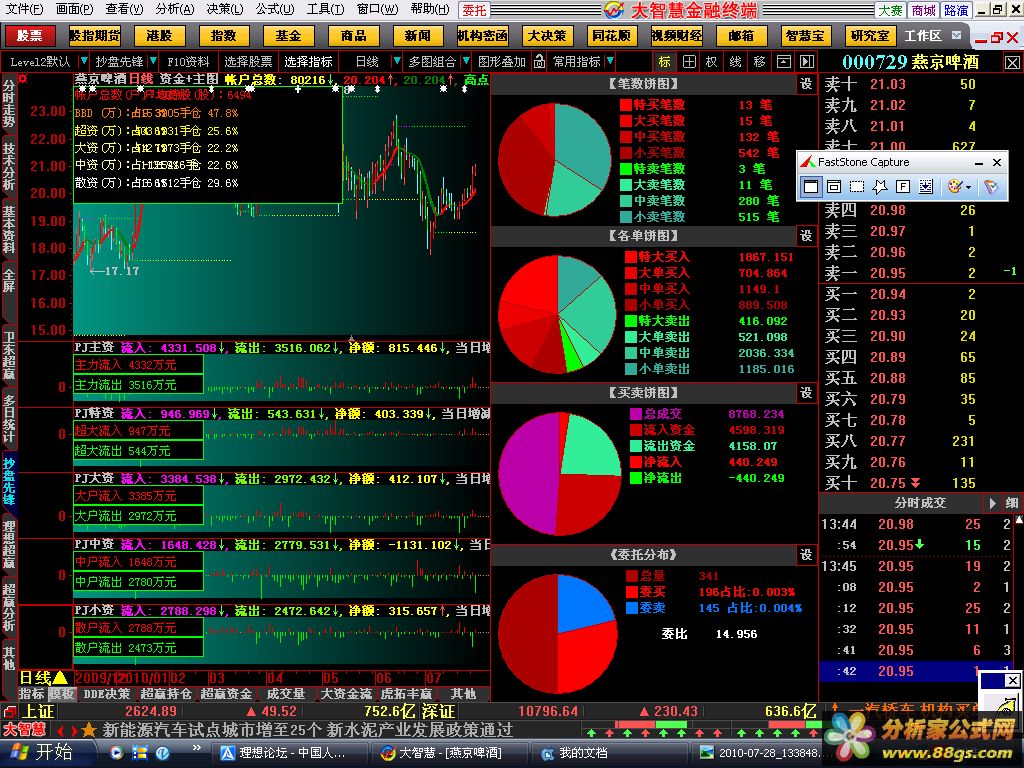
Task: Open 设 settings for 委托分布
Action: pos(806,554)
